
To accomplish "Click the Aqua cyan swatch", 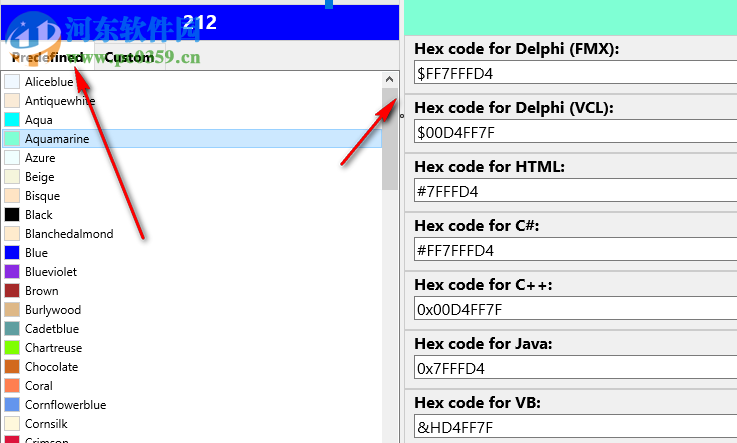I will [x=12, y=120].
